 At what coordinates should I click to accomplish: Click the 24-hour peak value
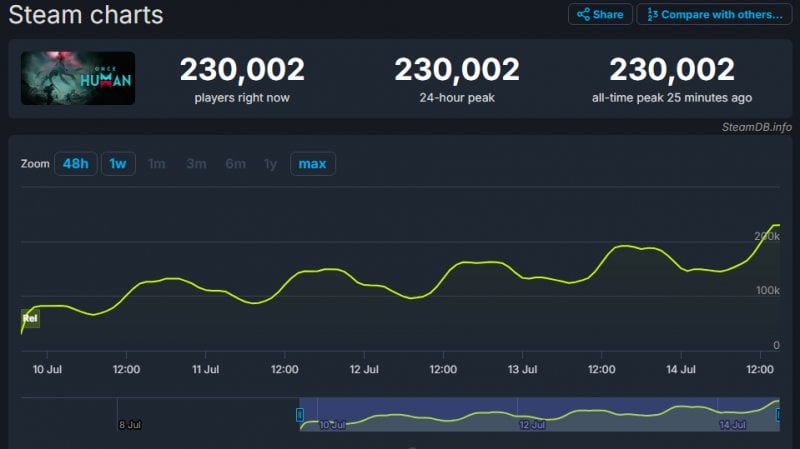(x=457, y=70)
